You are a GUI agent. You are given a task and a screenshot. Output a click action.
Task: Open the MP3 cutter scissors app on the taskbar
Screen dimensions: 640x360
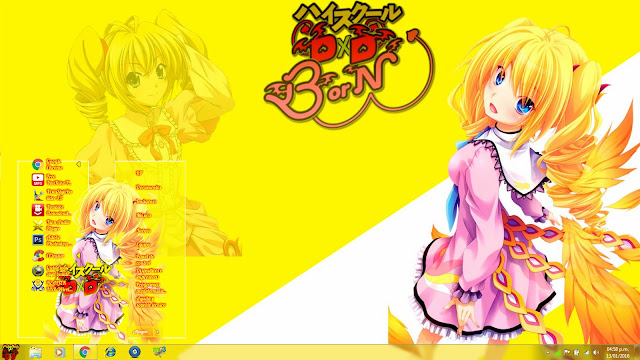pyautogui.click(x=159, y=352)
